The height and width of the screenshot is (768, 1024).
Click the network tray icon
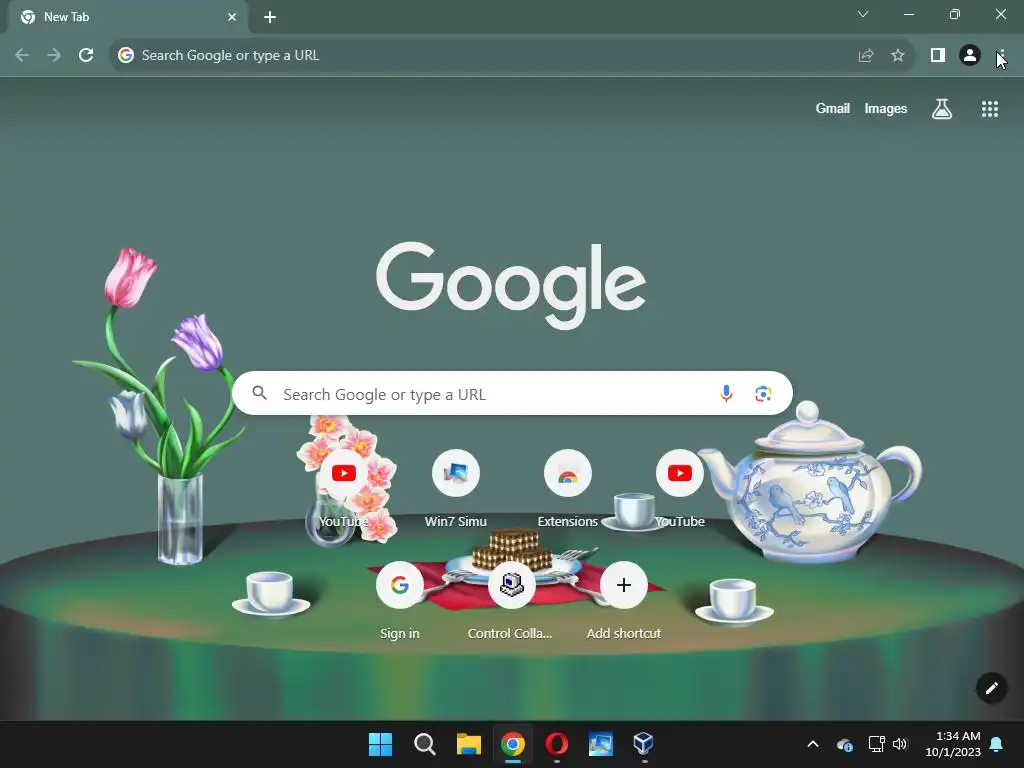point(876,744)
